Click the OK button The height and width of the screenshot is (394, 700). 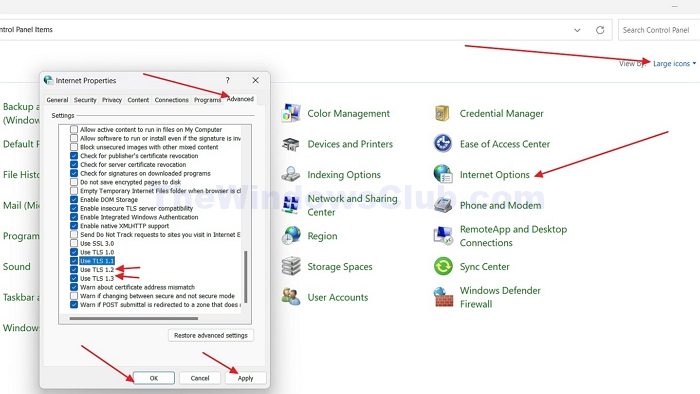154,378
